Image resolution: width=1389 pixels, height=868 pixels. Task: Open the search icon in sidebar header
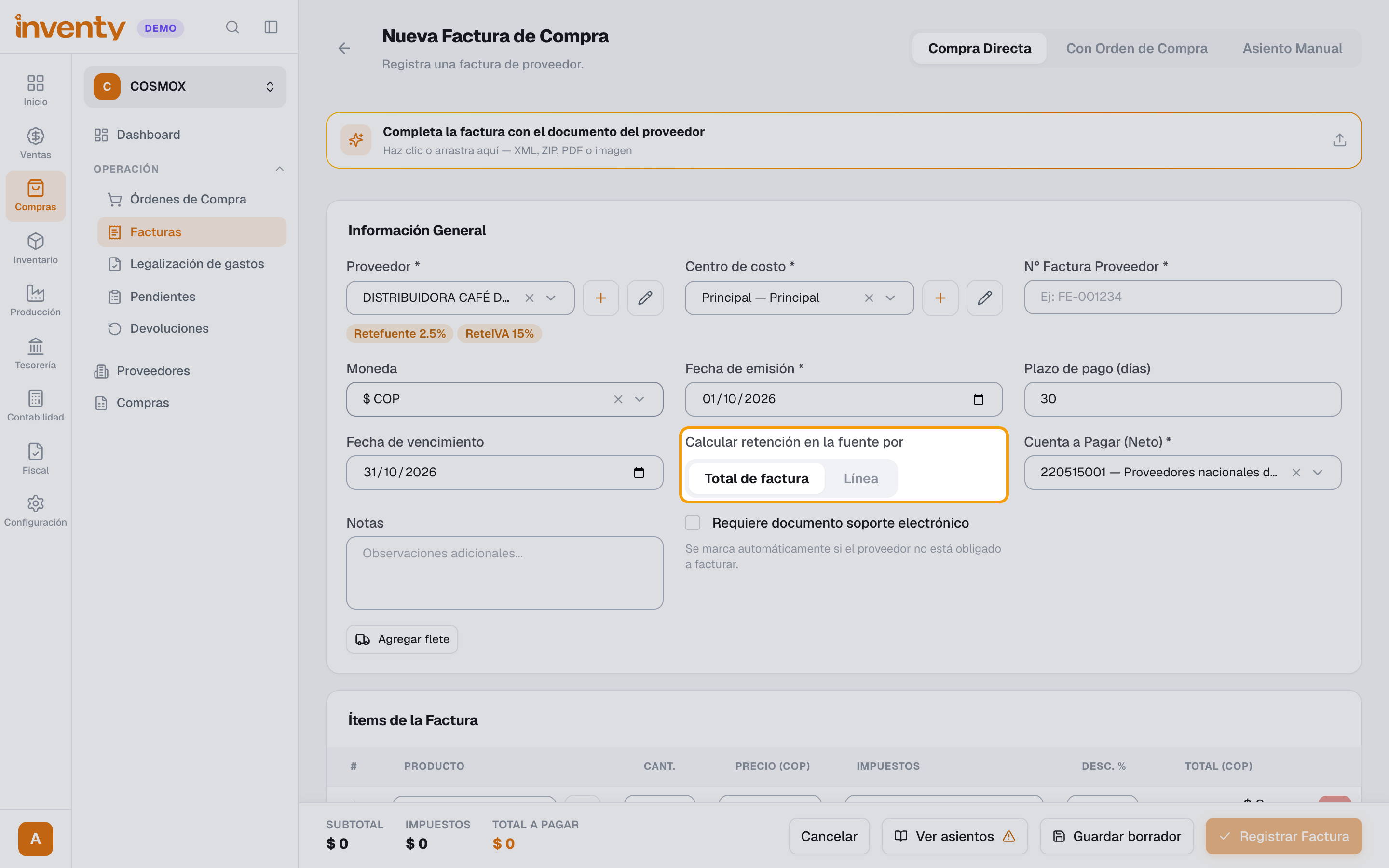(232, 27)
